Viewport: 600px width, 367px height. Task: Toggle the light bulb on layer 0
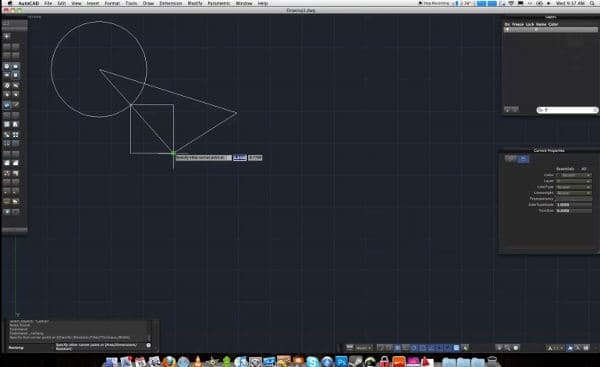click(x=507, y=29)
